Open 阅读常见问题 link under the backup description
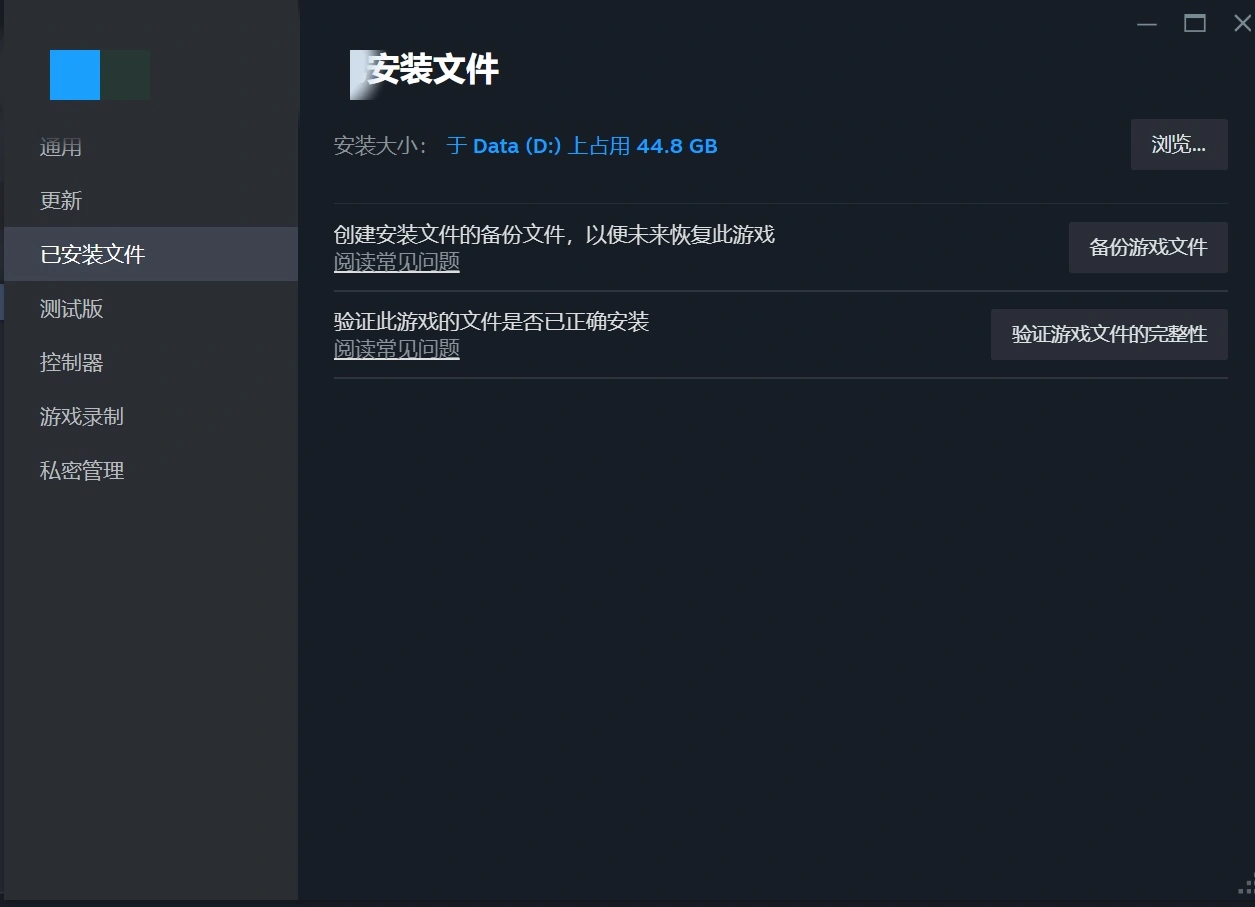Viewport: 1255px width, 907px height. click(x=396, y=261)
